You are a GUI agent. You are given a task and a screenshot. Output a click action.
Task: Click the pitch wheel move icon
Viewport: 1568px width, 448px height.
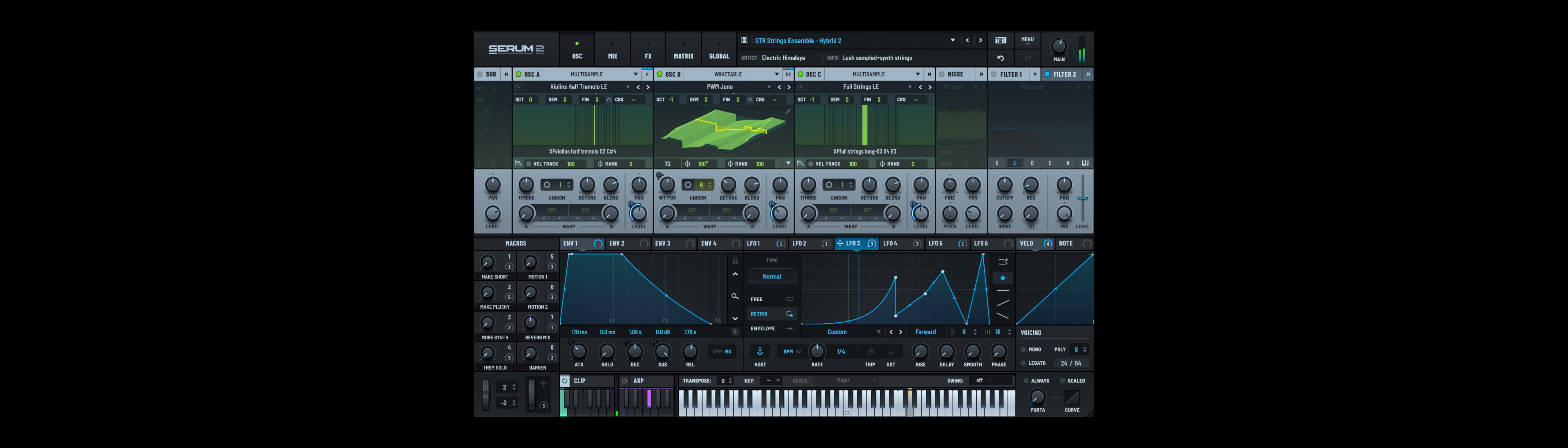tap(543, 384)
